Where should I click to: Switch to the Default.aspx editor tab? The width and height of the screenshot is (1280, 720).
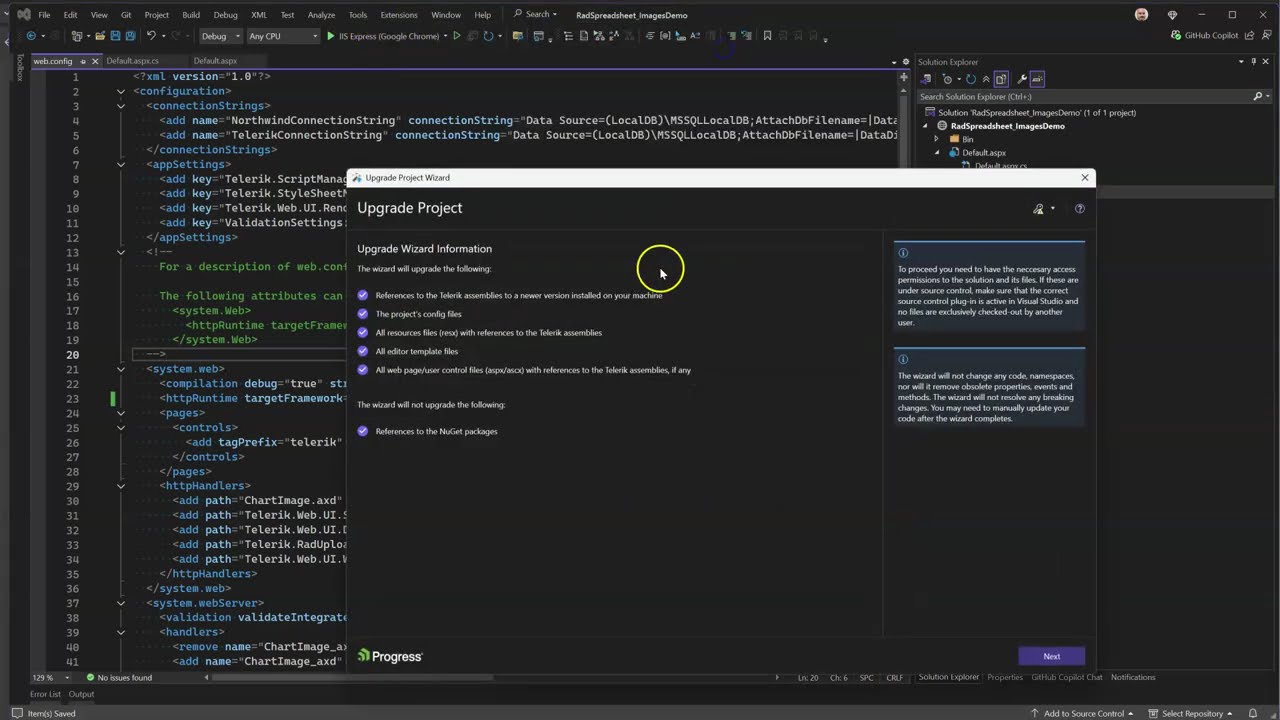215,61
